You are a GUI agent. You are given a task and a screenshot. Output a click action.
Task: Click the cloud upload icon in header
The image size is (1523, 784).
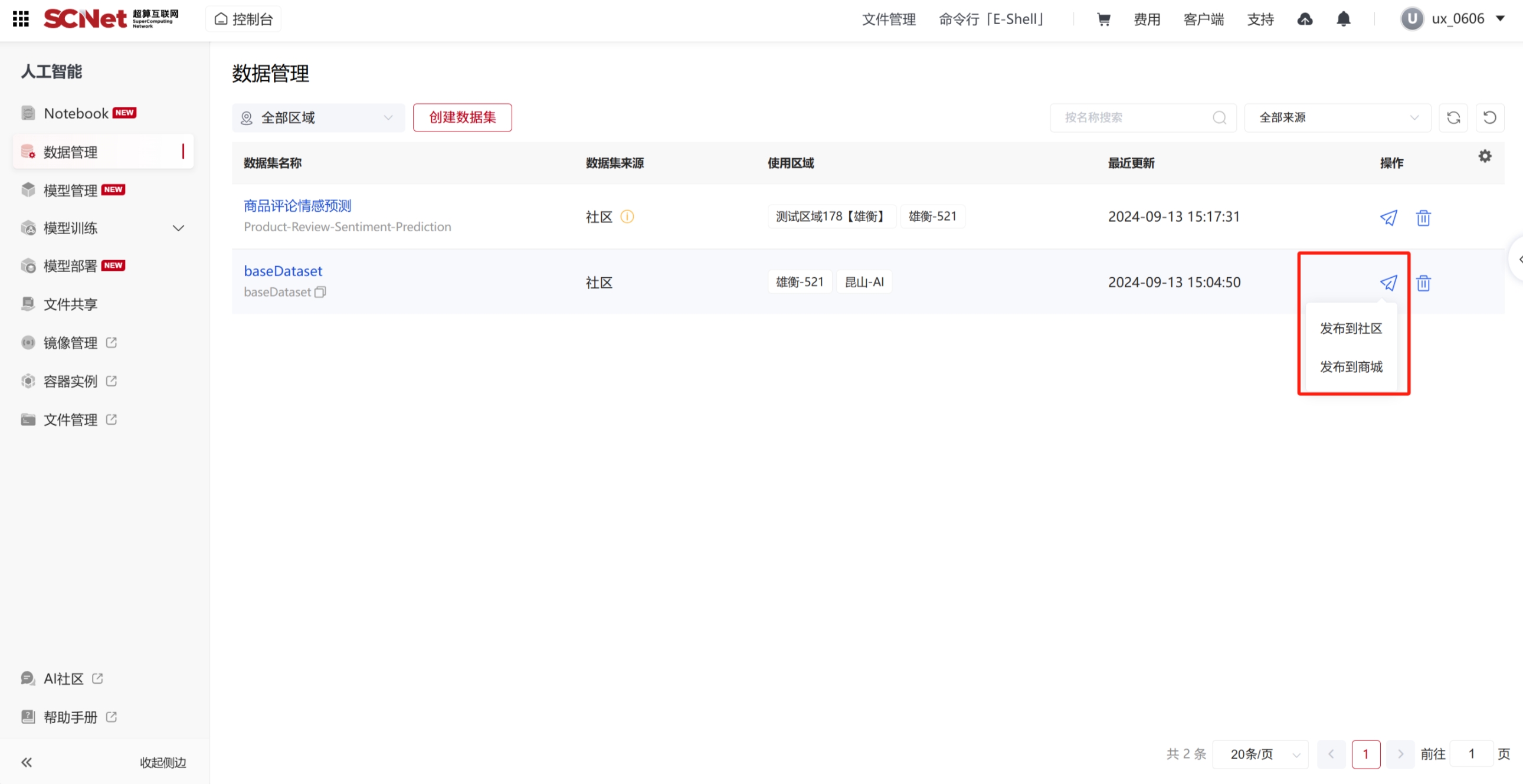click(x=1305, y=19)
